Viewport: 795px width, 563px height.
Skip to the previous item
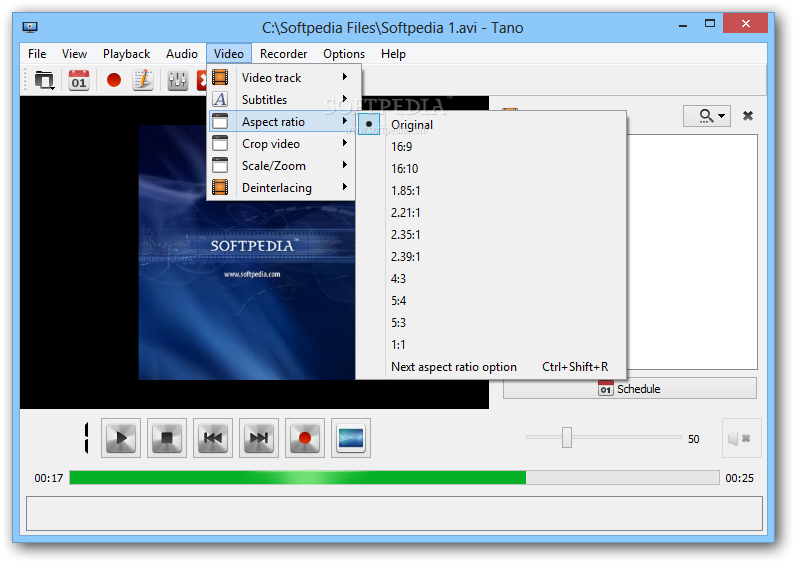[x=213, y=438]
